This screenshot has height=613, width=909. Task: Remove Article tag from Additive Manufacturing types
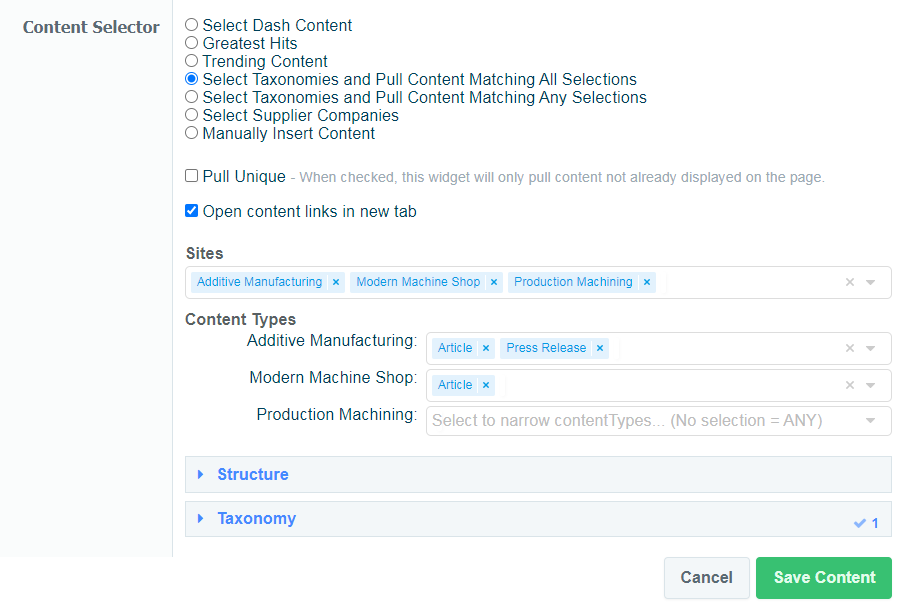(x=486, y=349)
